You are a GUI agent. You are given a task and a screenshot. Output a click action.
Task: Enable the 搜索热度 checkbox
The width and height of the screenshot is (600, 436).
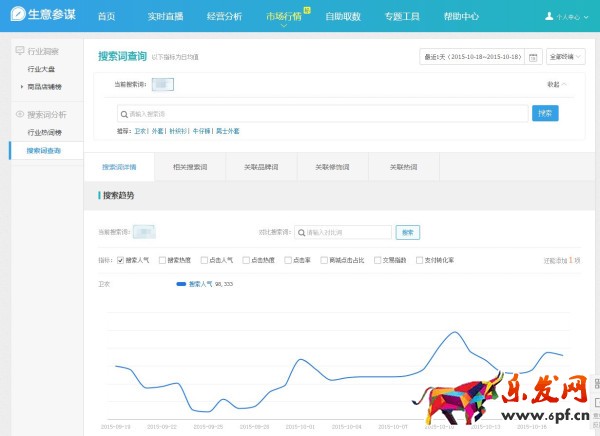point(162,260)
